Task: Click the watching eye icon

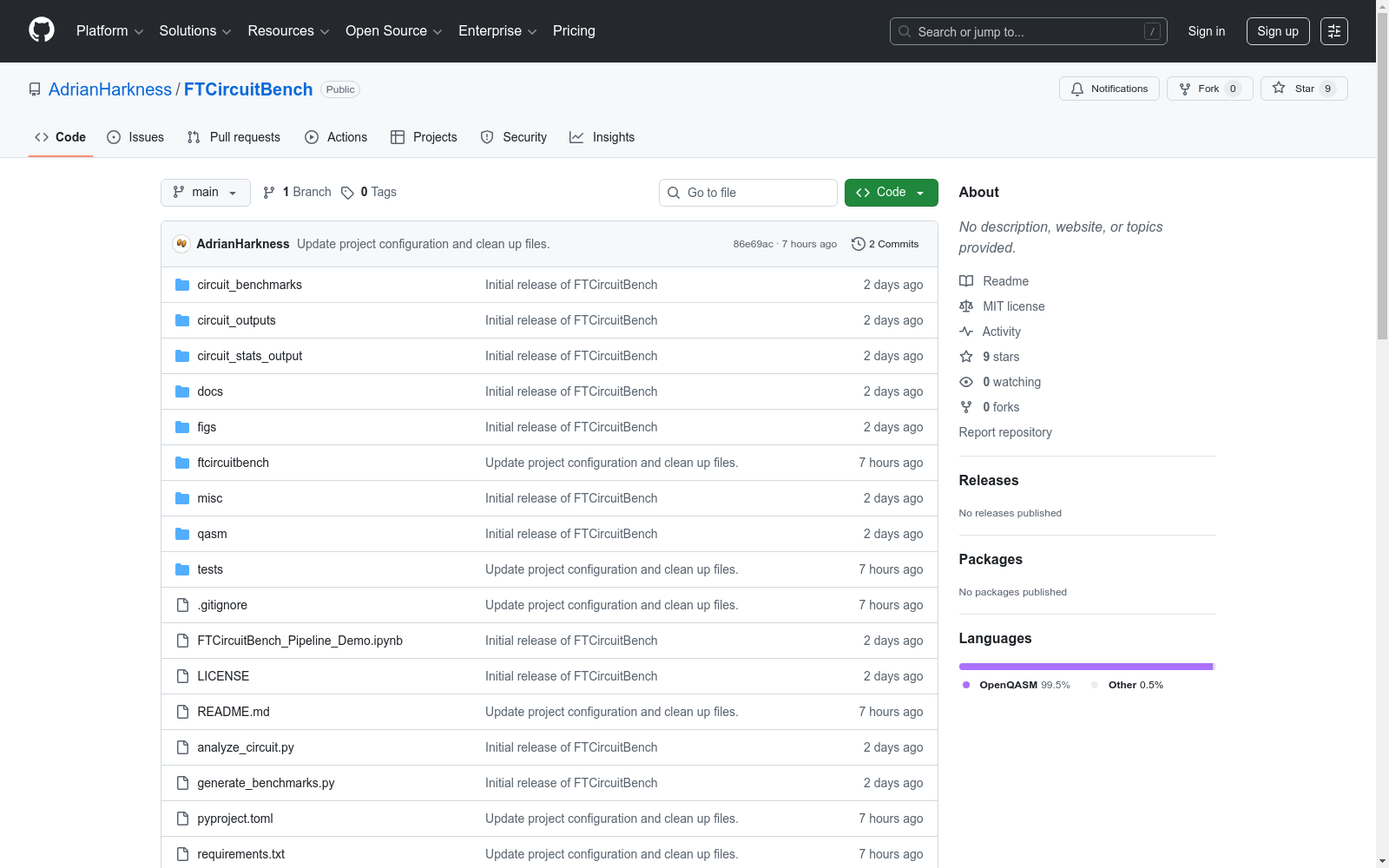Action: pyautogui.click(x=966, y=382)
